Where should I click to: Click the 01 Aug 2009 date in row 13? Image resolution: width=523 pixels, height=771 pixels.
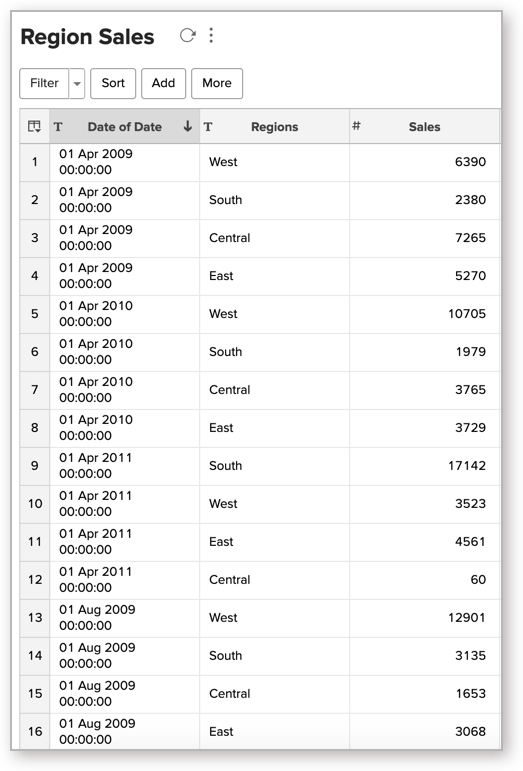[97, 610]
